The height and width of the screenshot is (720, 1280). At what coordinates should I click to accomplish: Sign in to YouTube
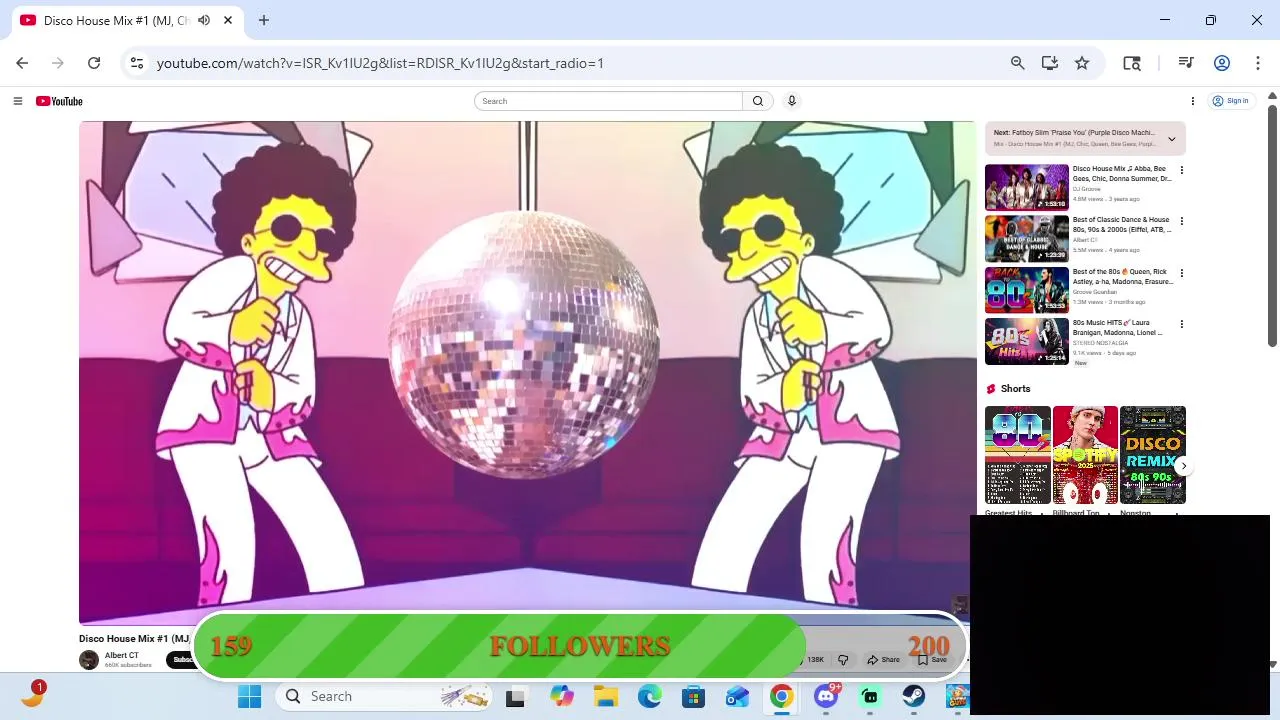(x=1231, y=101)
